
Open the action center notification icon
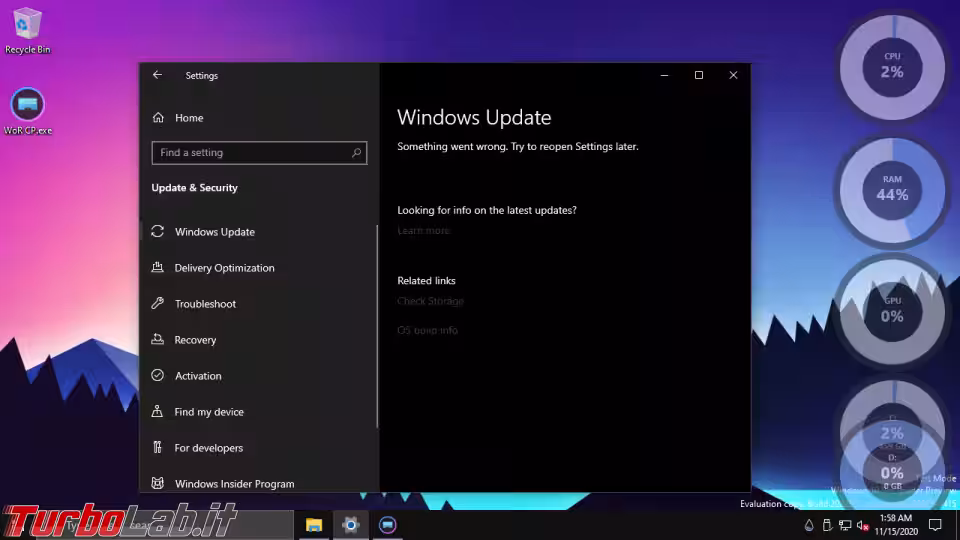935,525
